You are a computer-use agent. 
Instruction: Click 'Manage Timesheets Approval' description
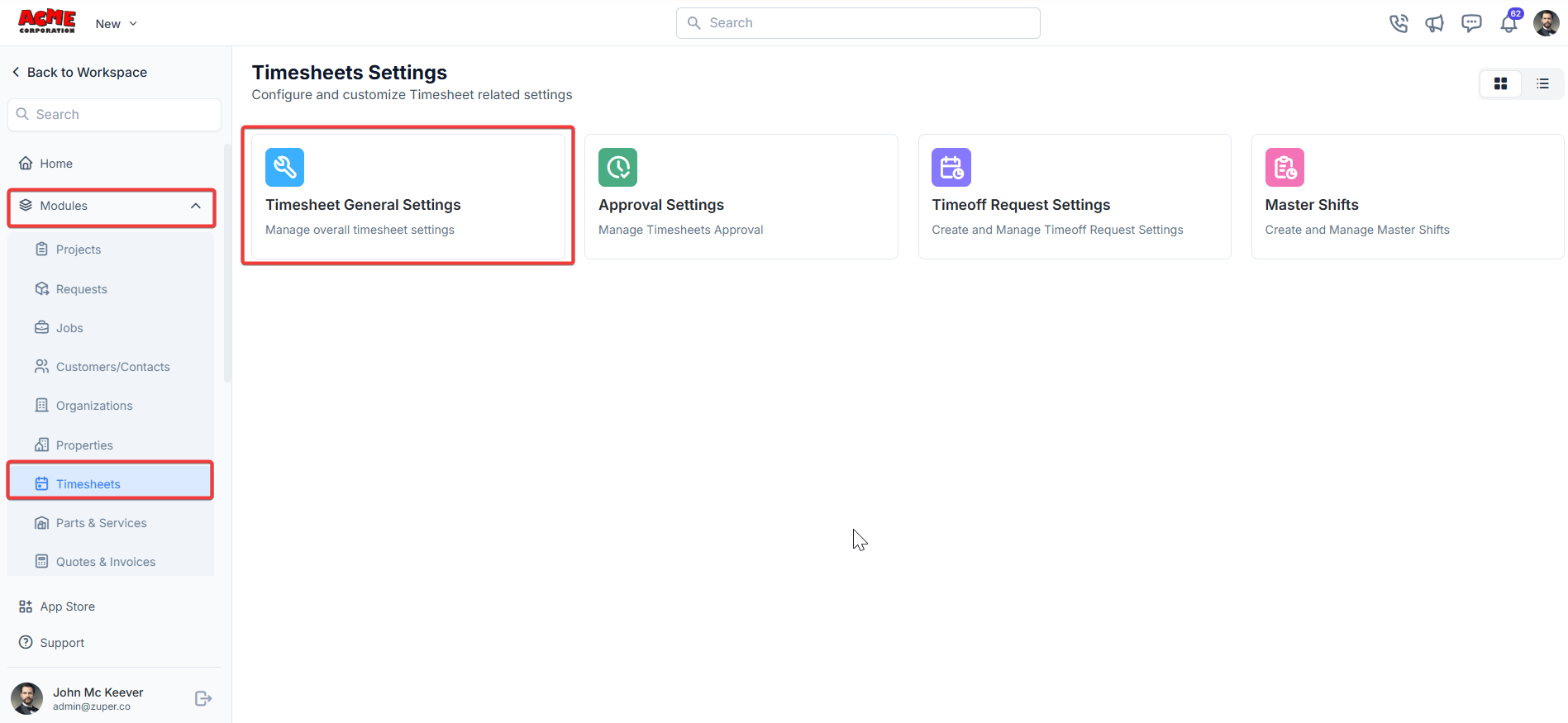tap(681, 231)
